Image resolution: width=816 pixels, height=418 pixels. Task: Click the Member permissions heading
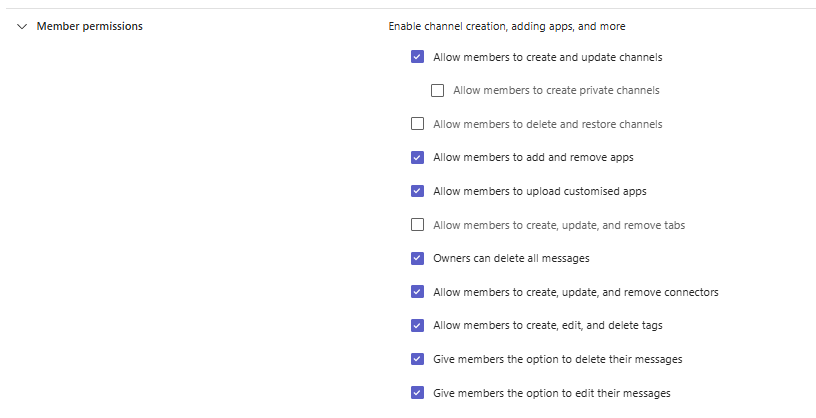89,27
